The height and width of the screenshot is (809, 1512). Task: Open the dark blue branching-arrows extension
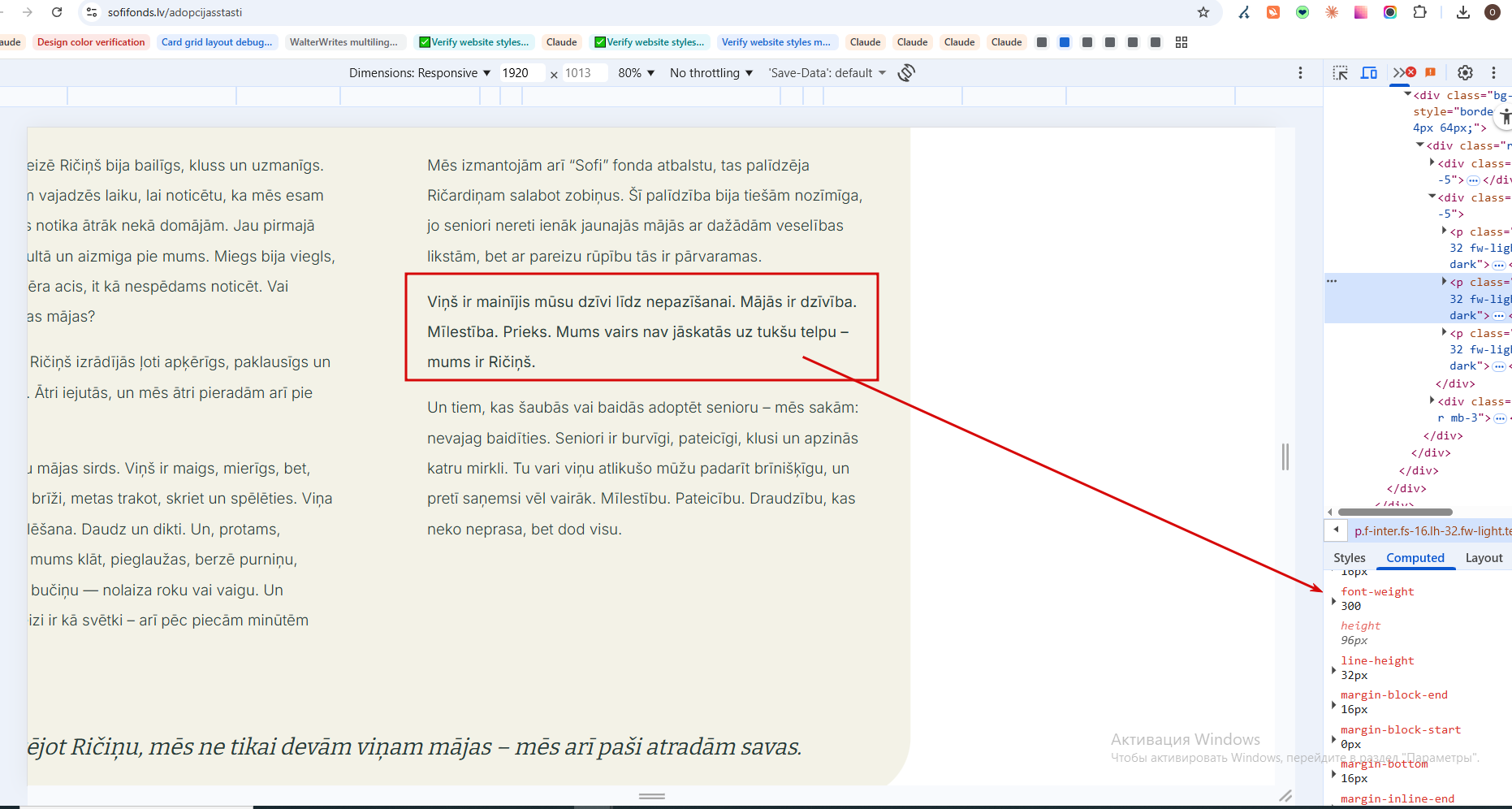(1244, 12)
